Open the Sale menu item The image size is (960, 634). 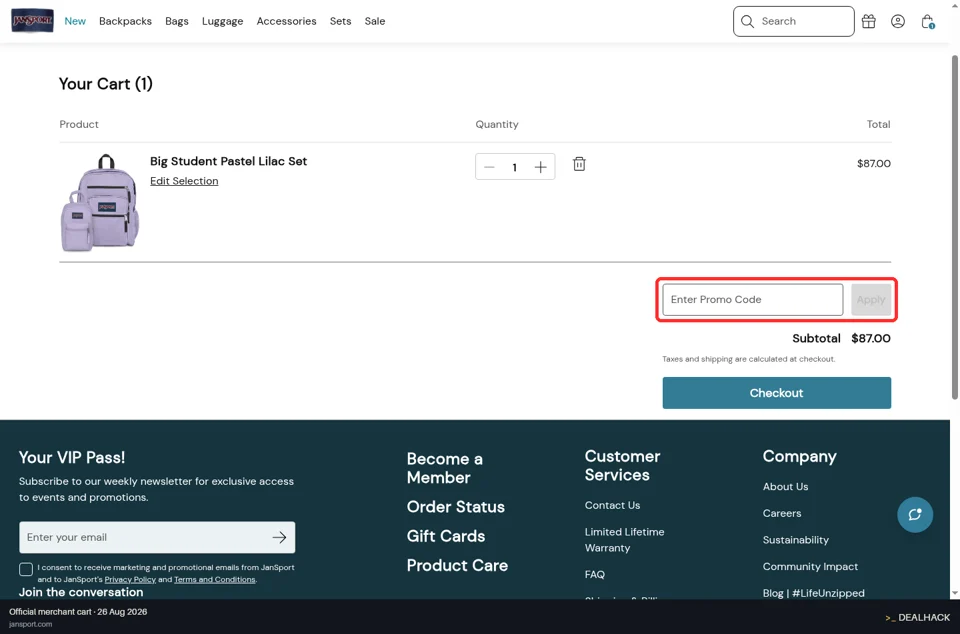point(375,21)
